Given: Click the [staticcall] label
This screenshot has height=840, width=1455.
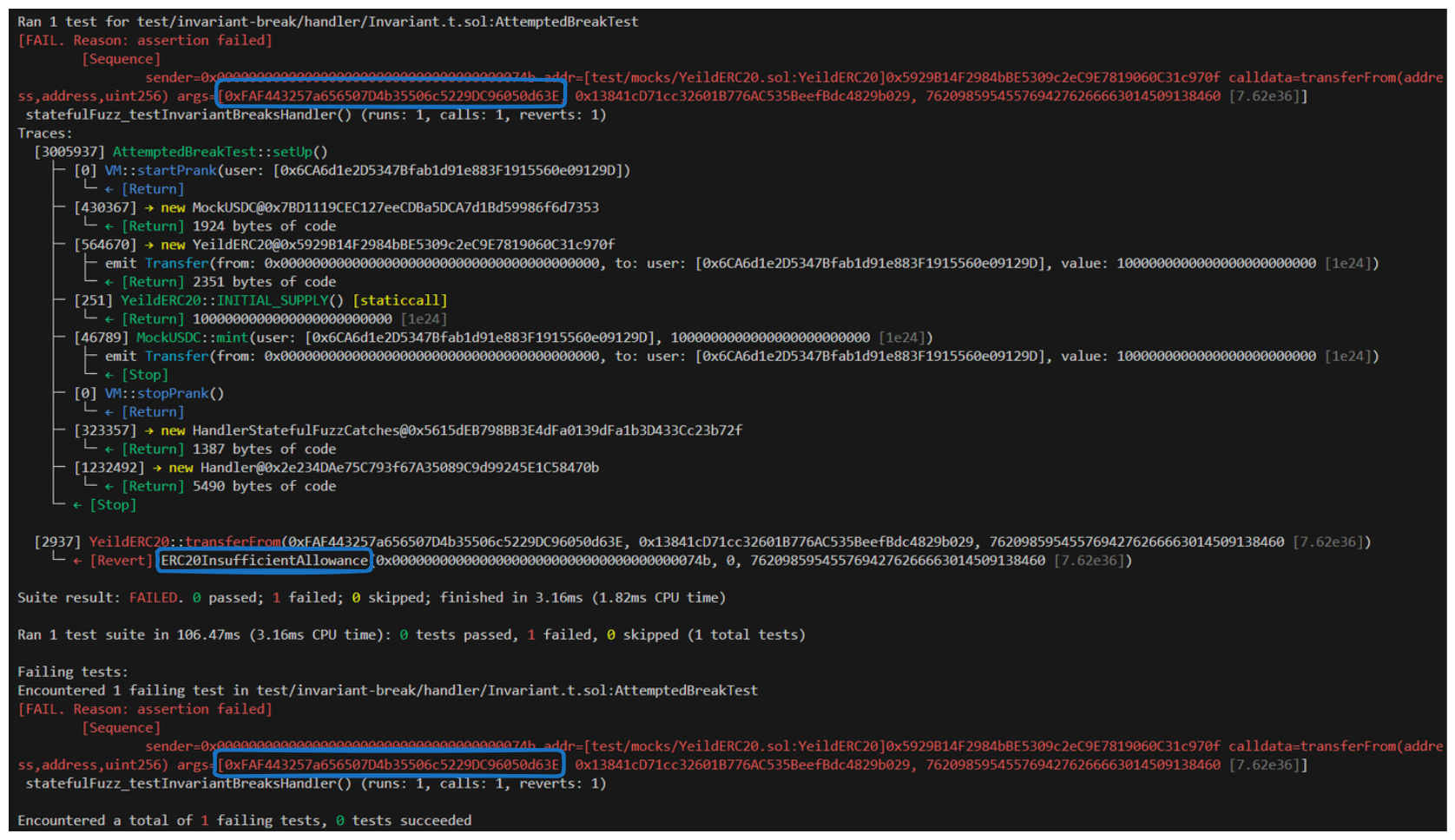Looking at the screenshot, I should [399, 301].
